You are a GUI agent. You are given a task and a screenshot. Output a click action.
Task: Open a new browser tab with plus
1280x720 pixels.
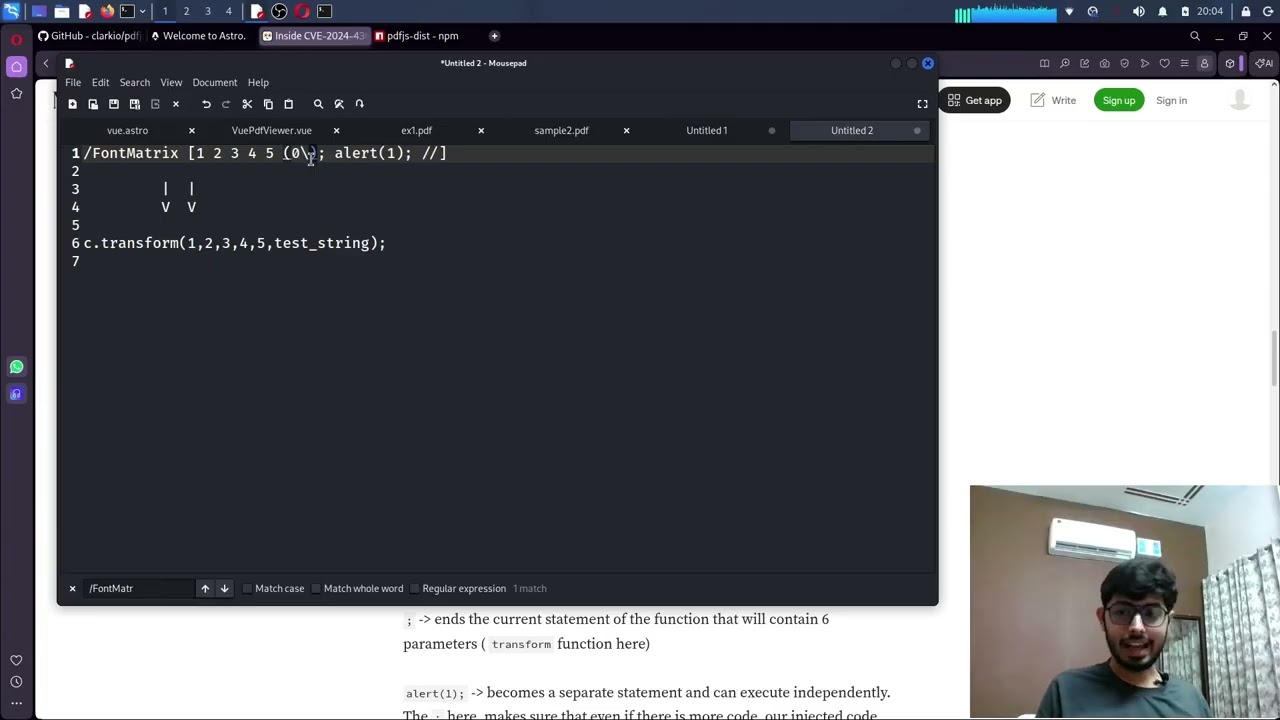(494, 36)
